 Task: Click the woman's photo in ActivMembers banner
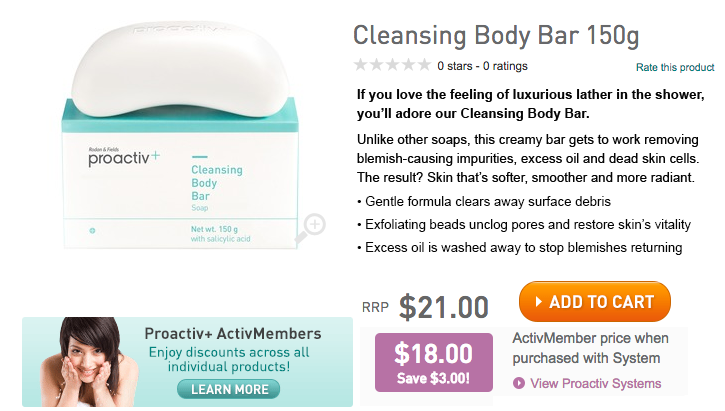[88, 362]
